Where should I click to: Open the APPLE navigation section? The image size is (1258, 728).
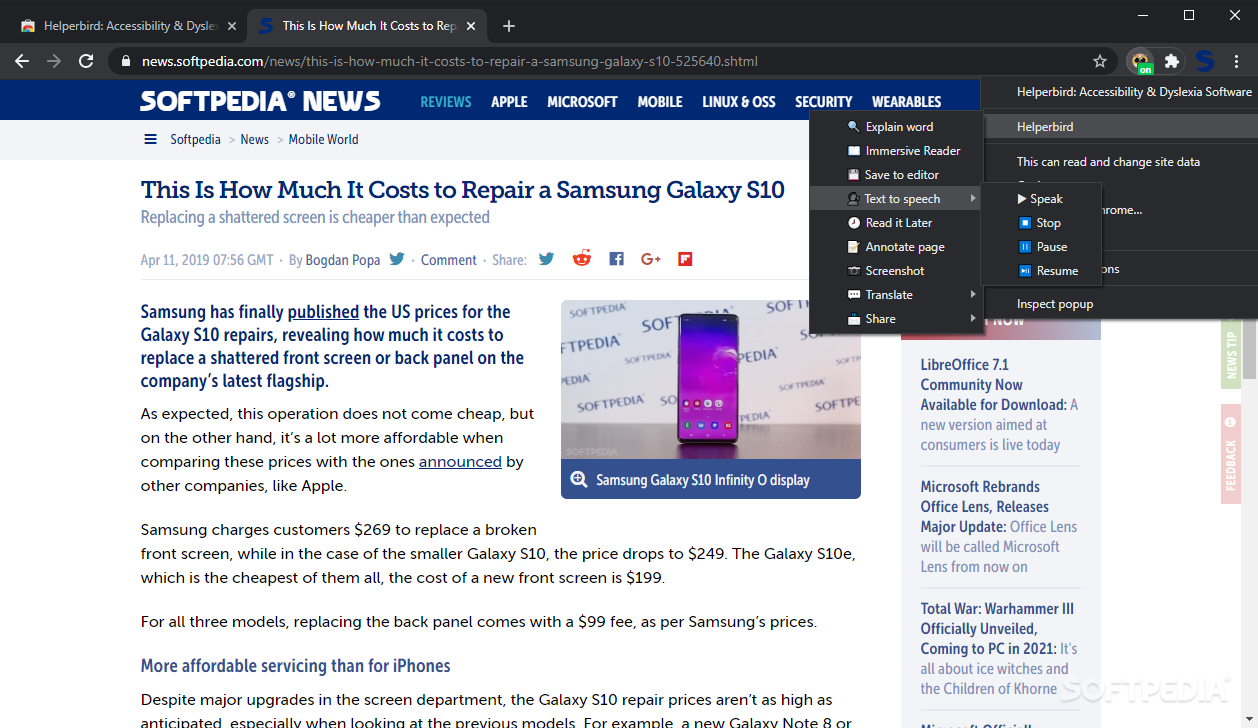[x=509, y=102]
